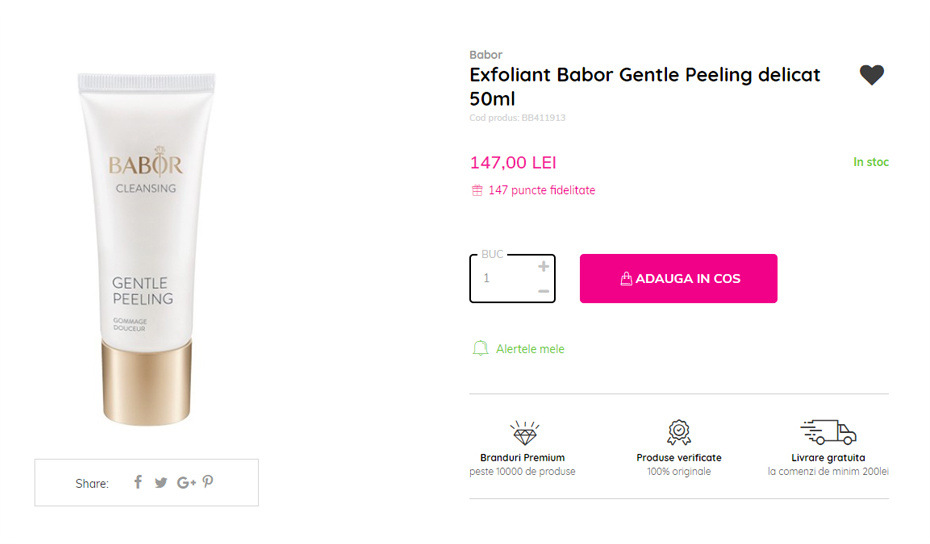Share product on Twitter
Viewport: 930px width, 544px height.
tap(161, 483)
